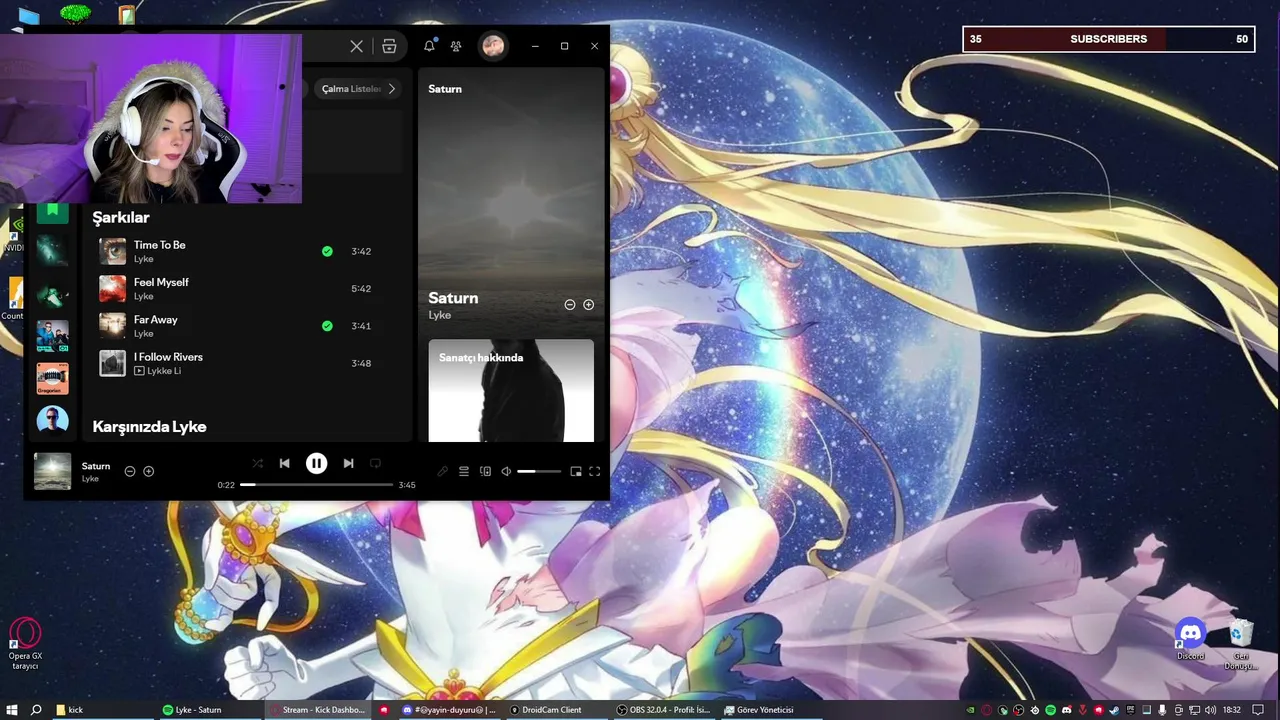Image resolution: width=1280 pixels, height=720 pixels.
Task: Switch to the DroidCam Client taskbar item
Action: coord(556,710)
